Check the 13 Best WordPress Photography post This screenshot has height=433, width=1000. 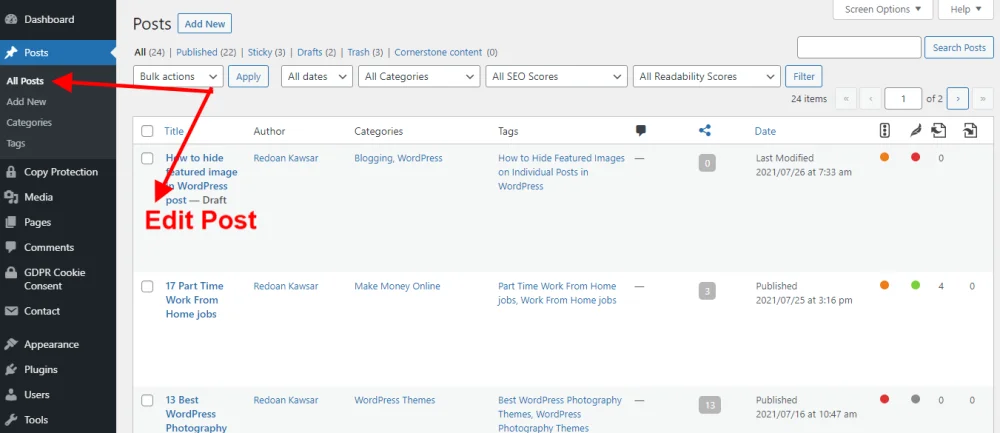(x=147, y=400)
